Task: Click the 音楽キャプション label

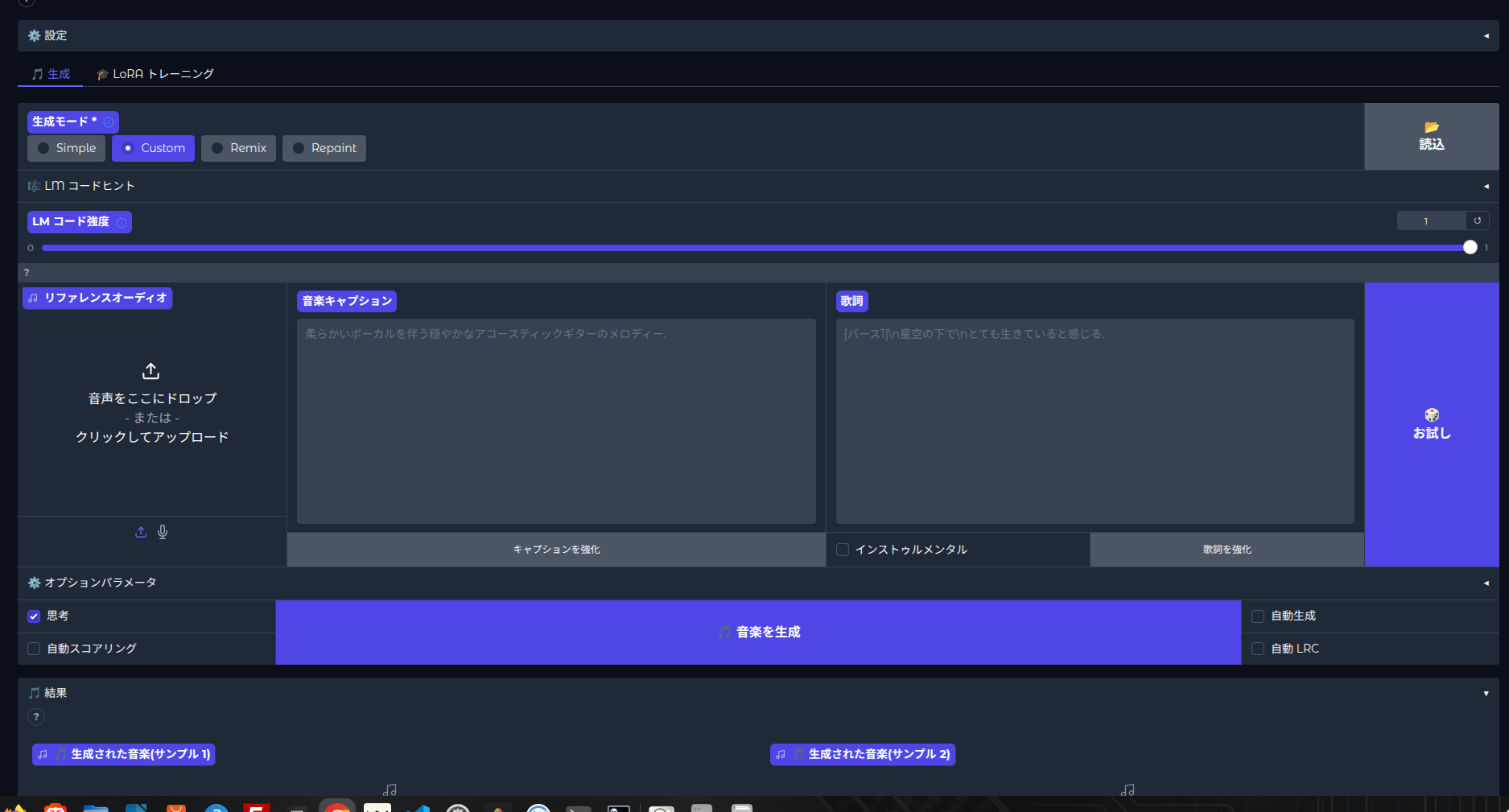Action: 347,301
